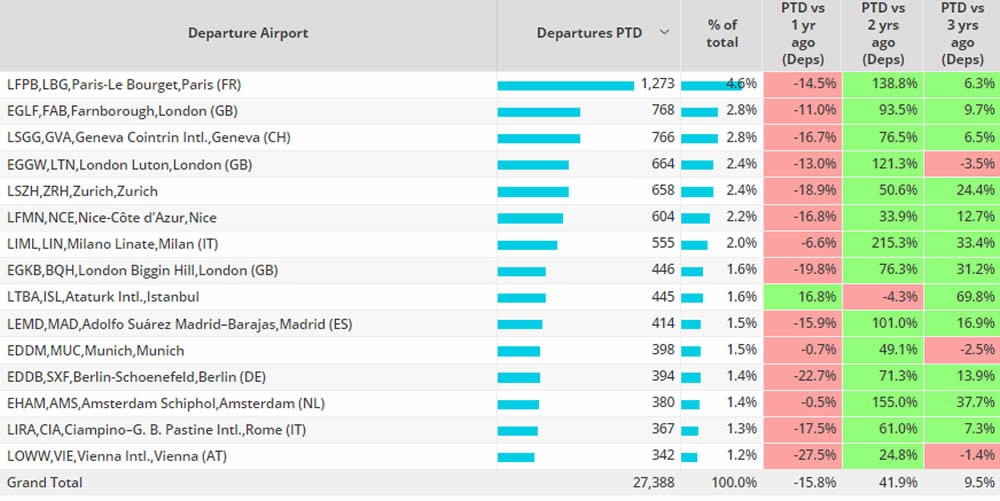Click the 604 departures value for Nice
The image size is (1000, 501).
click(663, 217)
